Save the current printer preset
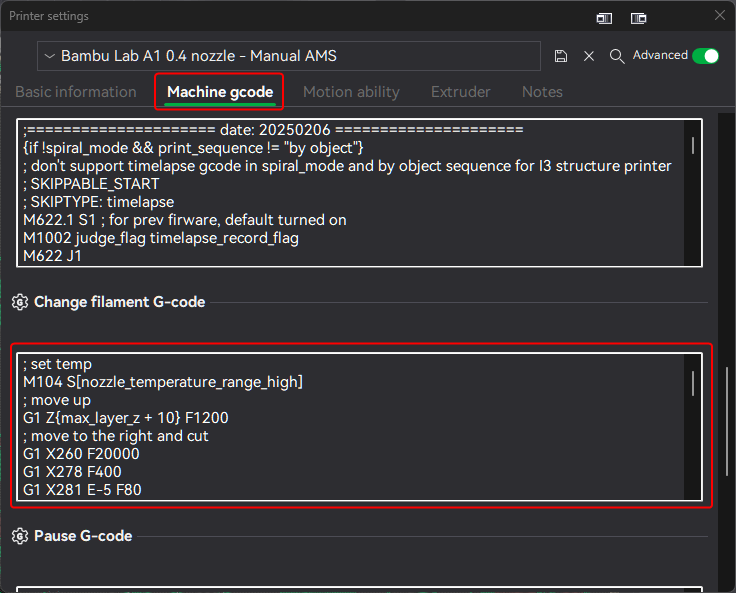 coord(560,56)
